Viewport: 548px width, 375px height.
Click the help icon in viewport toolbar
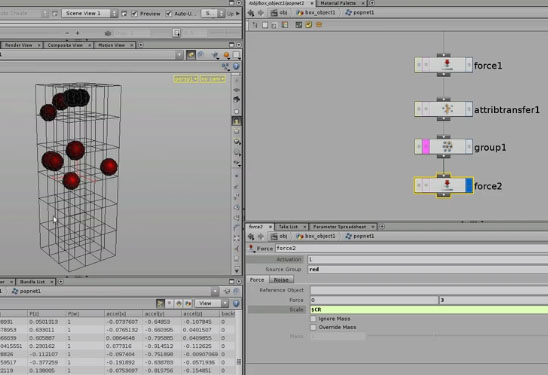coord(236,66)
